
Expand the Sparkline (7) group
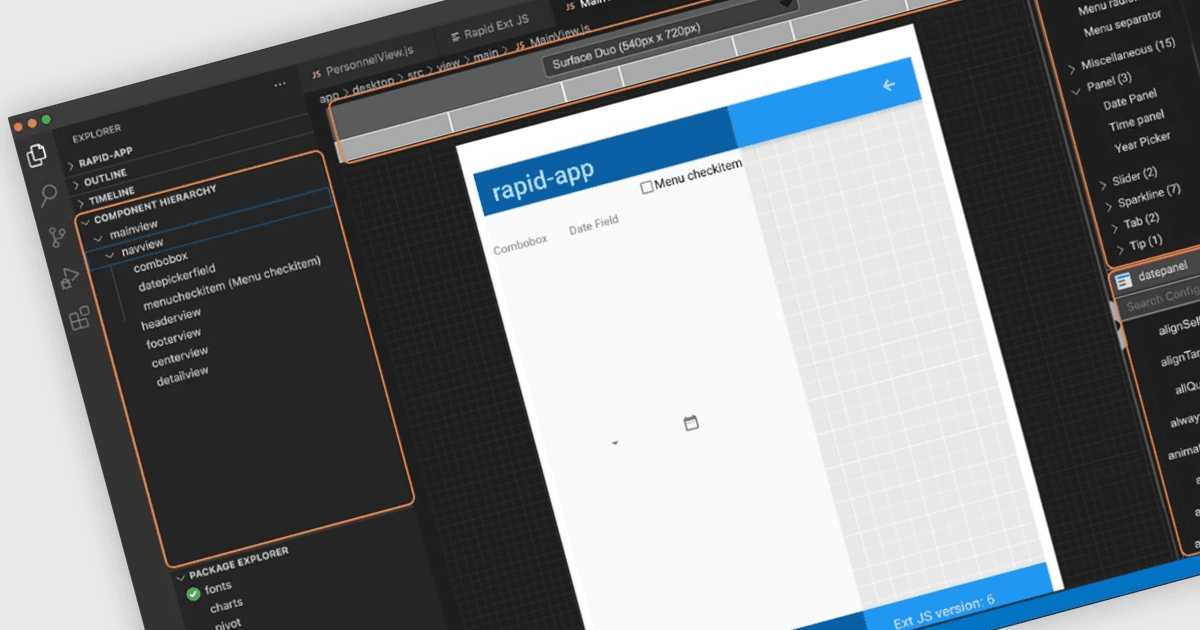coord(1107,207)
